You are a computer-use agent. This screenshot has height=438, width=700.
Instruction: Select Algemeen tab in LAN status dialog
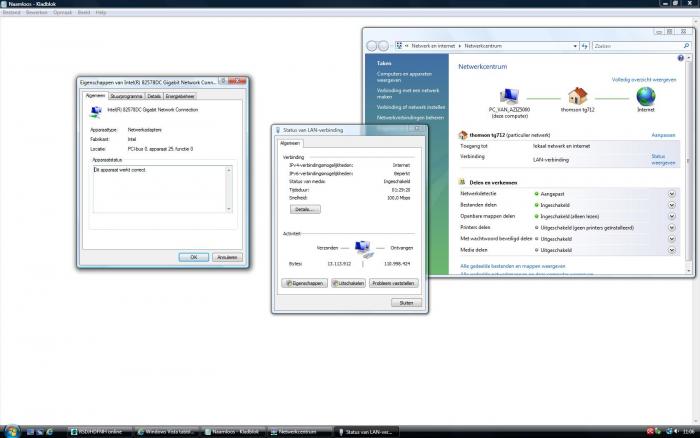290,143
